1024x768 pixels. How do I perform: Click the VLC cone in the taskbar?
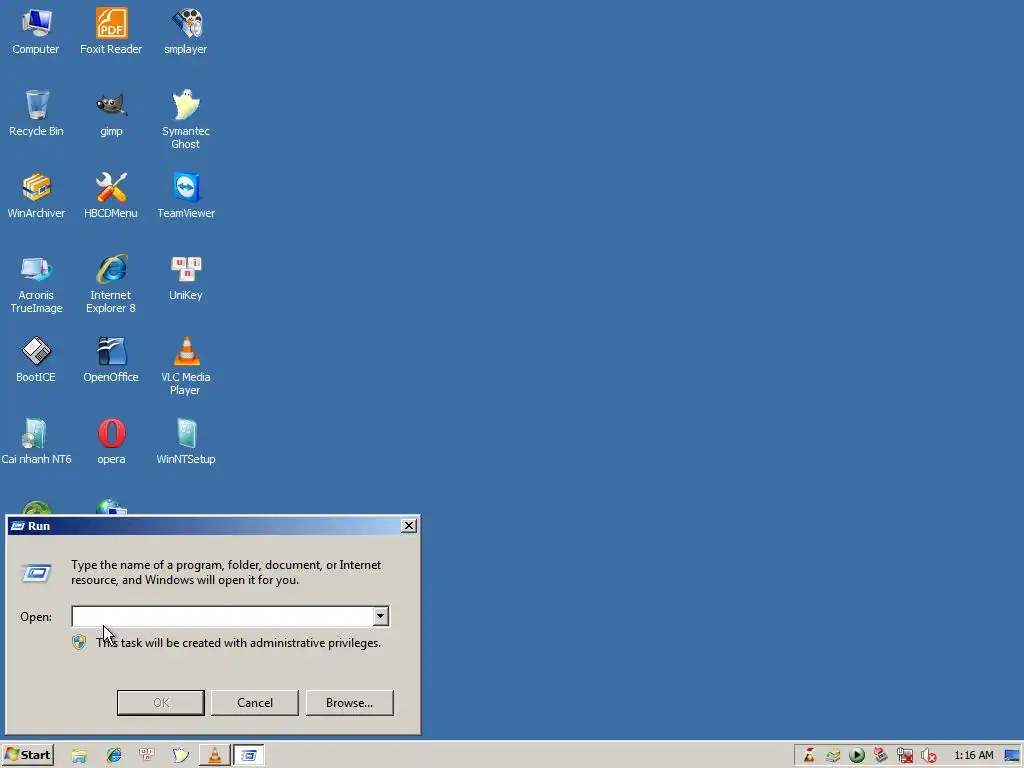click(214, 756)
